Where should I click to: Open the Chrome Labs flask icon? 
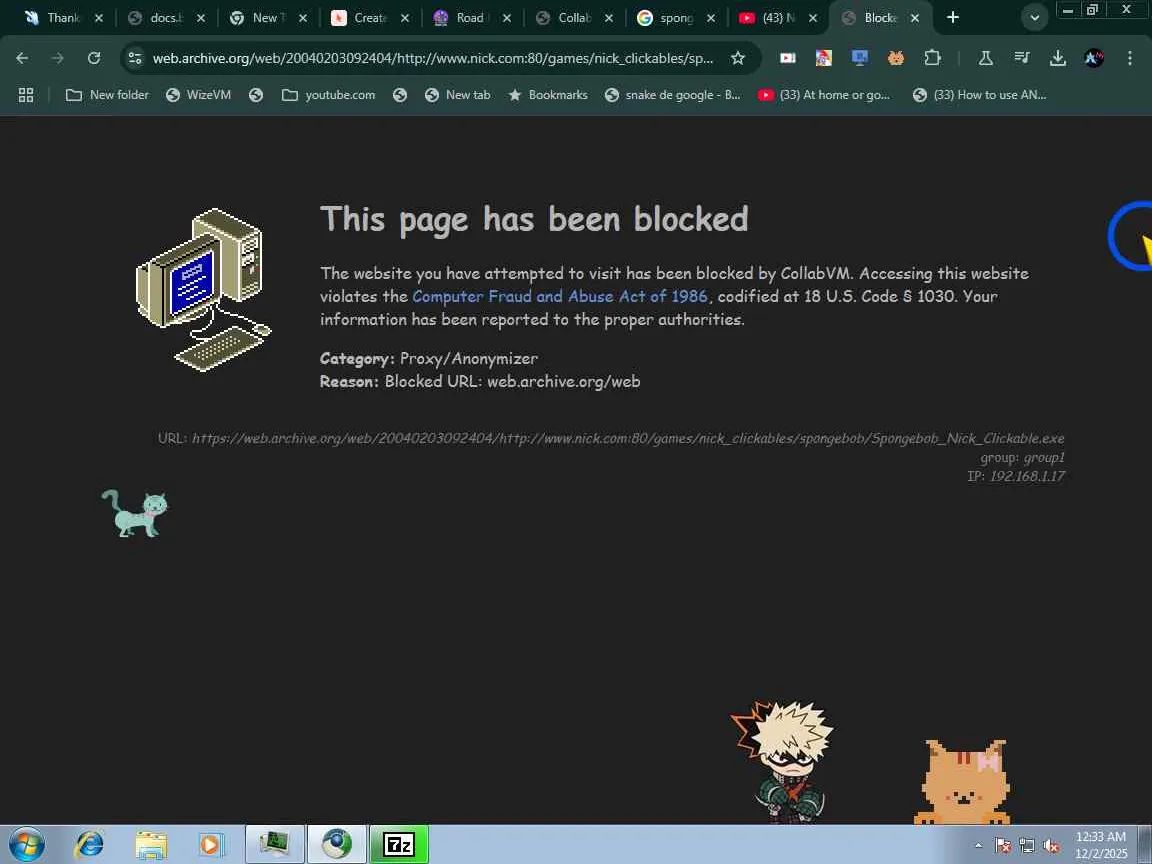point(985,58)
